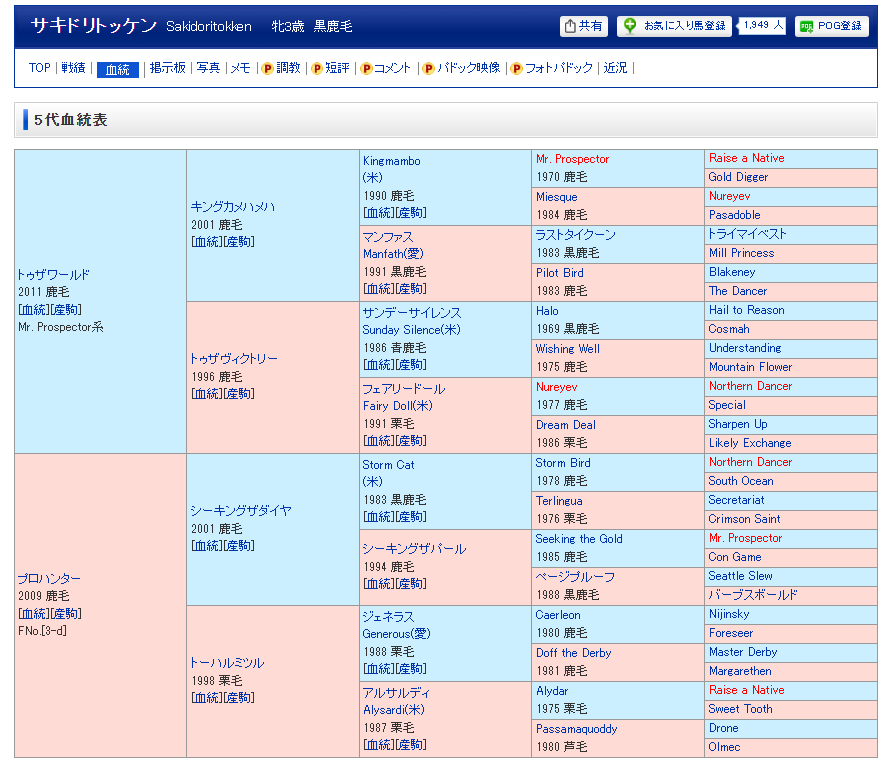Viewport: 884px width, 765px height.
Task: Open the Northern Dancer link beside Storm Bird
Action: coord(750,462)
